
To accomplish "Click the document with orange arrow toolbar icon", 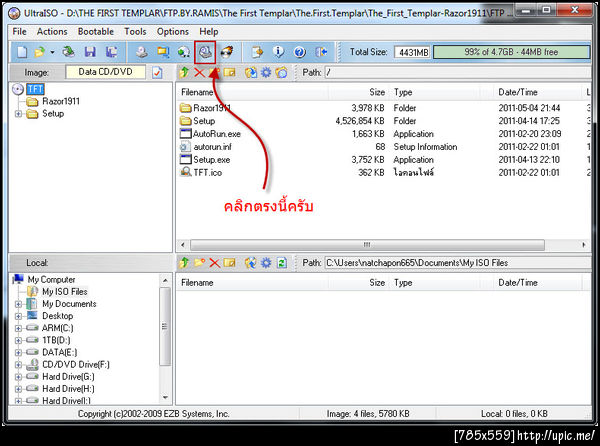I will click(x=257, y=52).
